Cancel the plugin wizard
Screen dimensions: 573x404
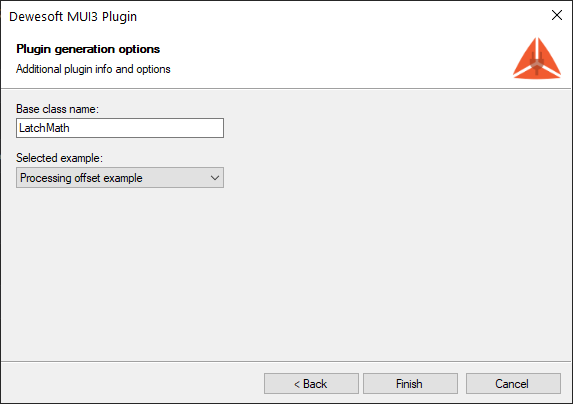tap(513, 384)
